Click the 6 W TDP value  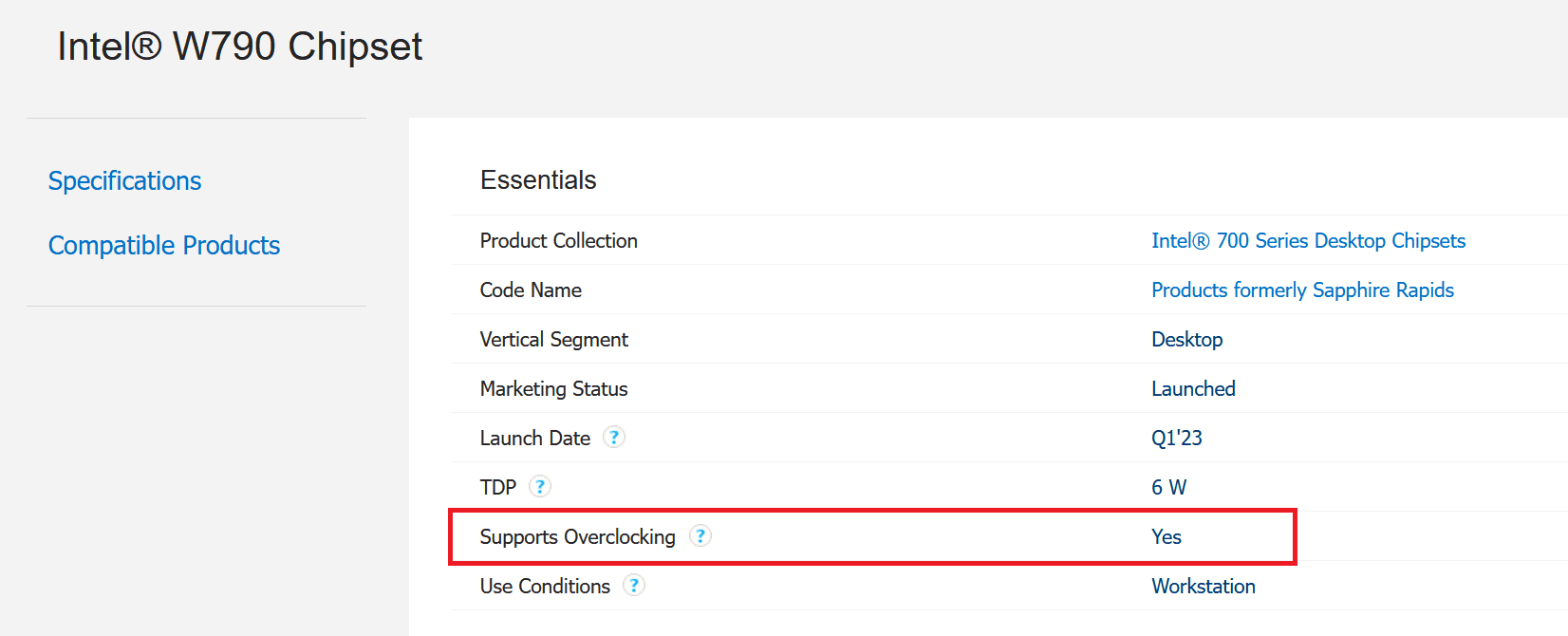(1168, 488)
